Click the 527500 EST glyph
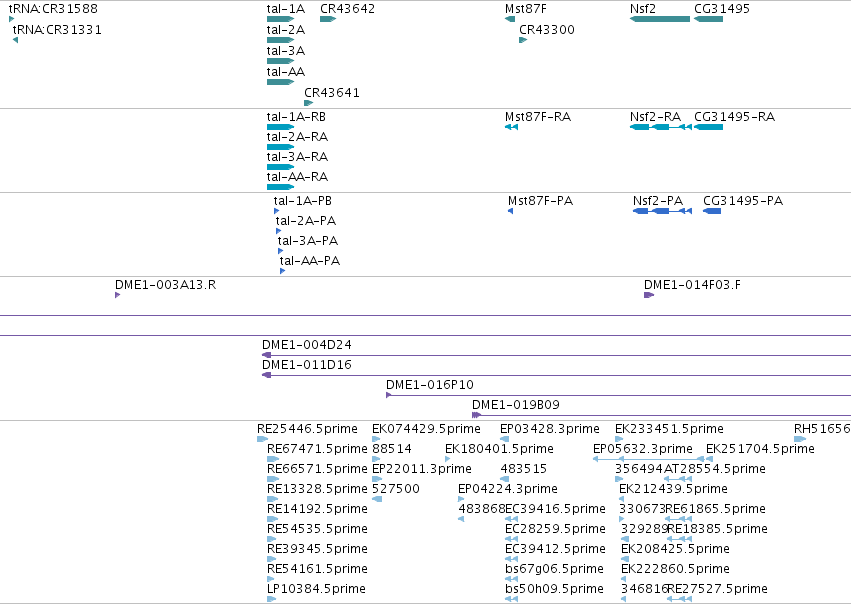Screen dimensions: 851x604 tap(377, 499)
